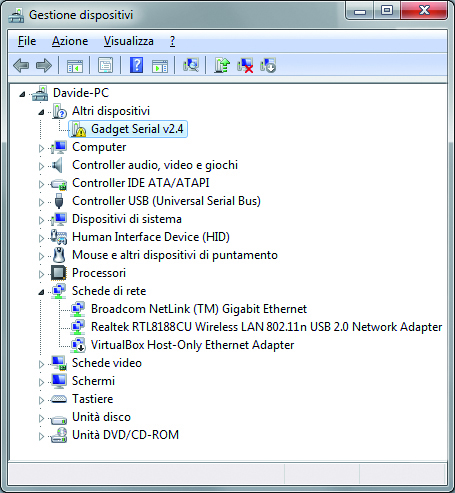Click the Processori chip icon
Image resolution: width=455 pixels, height=493 pixels.
click(59, 273)
